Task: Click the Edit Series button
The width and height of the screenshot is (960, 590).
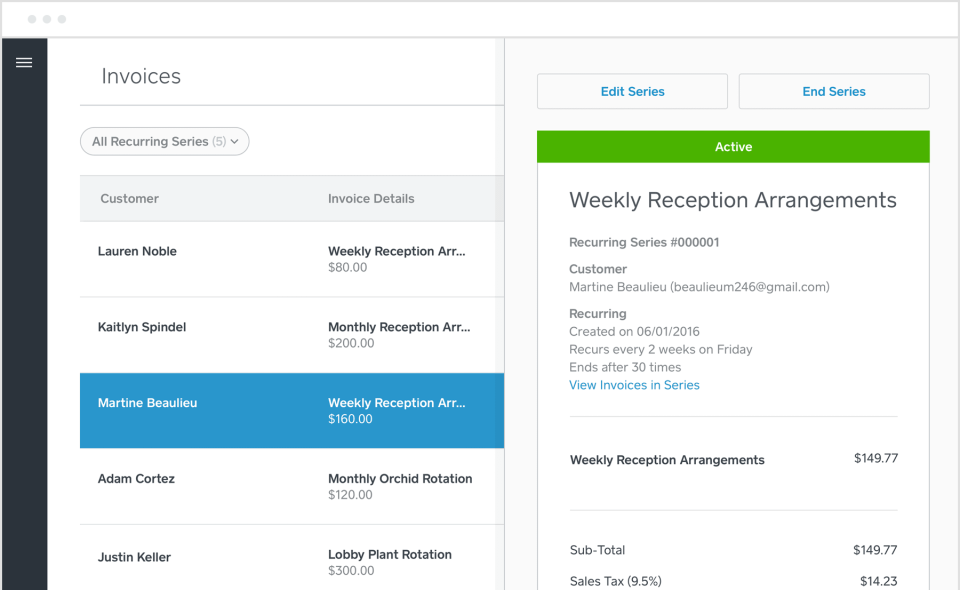Action: pyautogui.click(x=632, y=92)
